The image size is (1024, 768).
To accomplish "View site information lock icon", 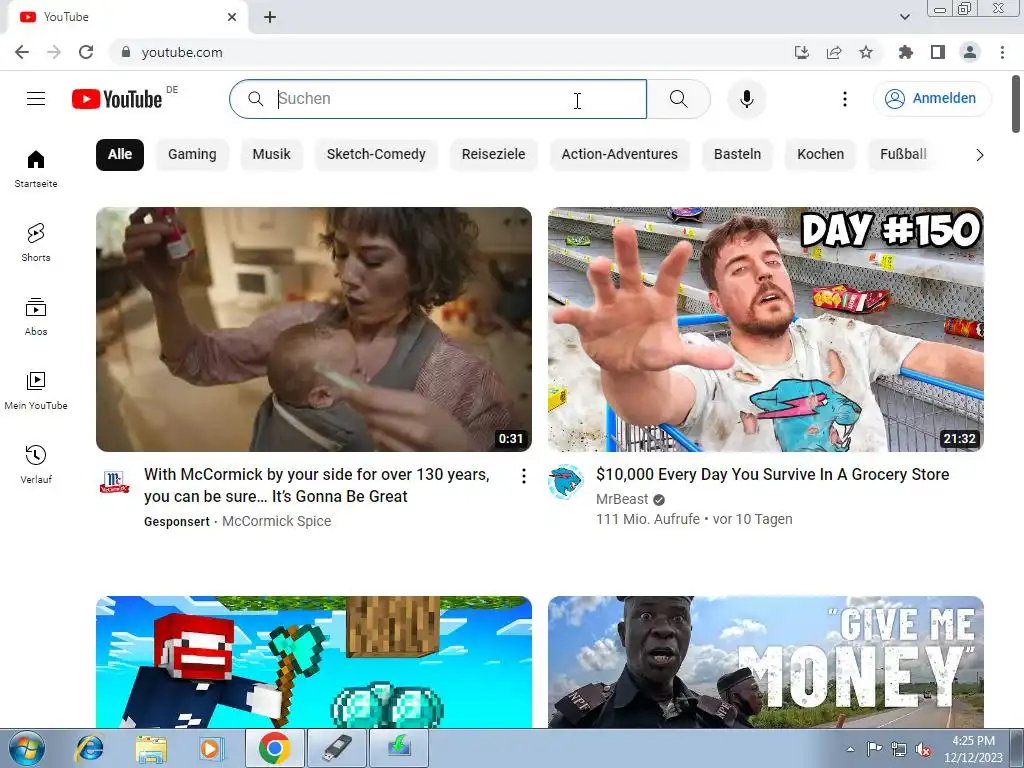I will pyautogui.click(x=126, y=52).
